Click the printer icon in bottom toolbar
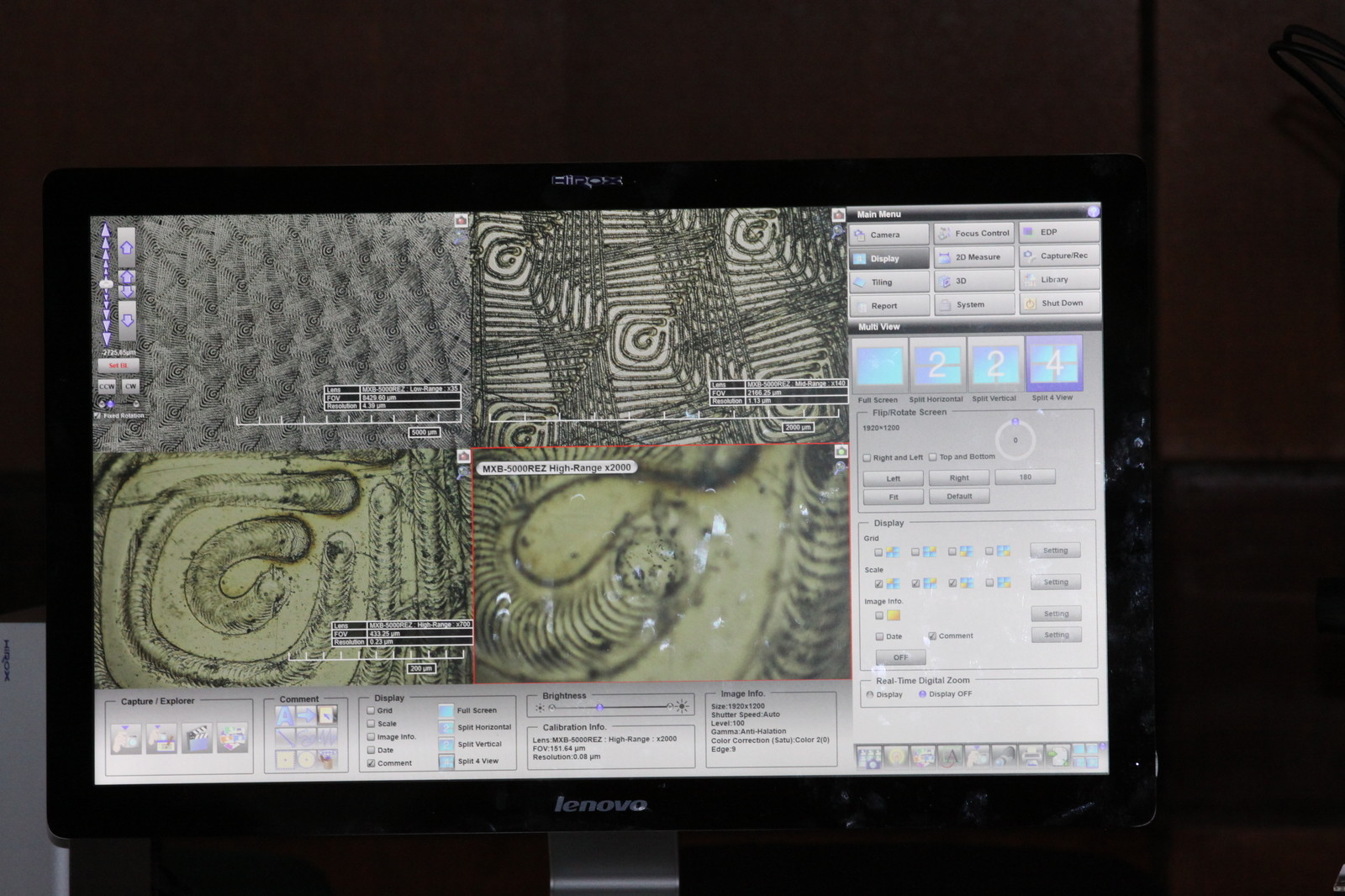Screen dimensions: 1345x896 (1031, 756)
